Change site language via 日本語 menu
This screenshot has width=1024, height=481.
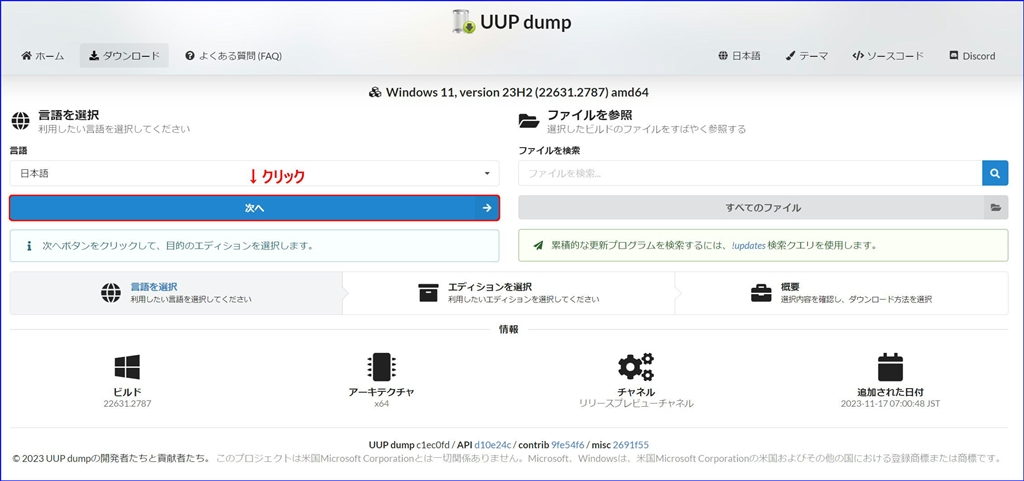click(x=739, y=56)
